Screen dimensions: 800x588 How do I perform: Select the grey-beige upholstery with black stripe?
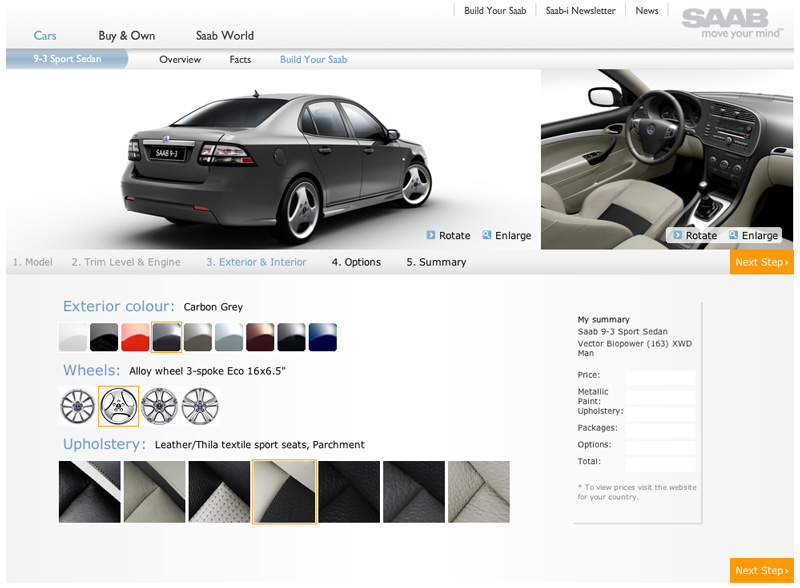(x=155, y=492)
